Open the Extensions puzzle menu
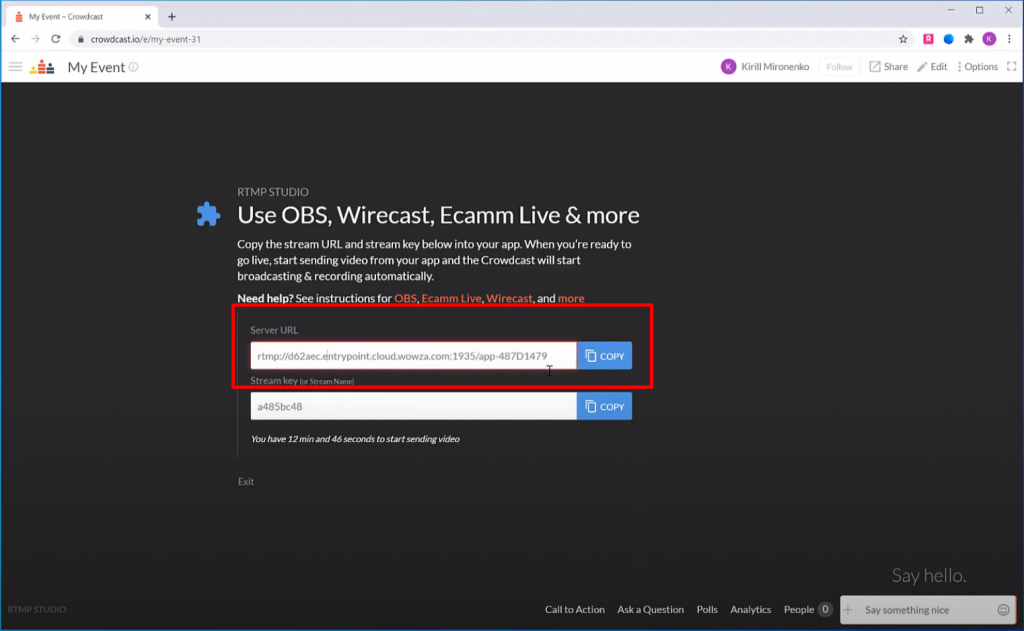The image size is (1024, 631). (968, 39)
